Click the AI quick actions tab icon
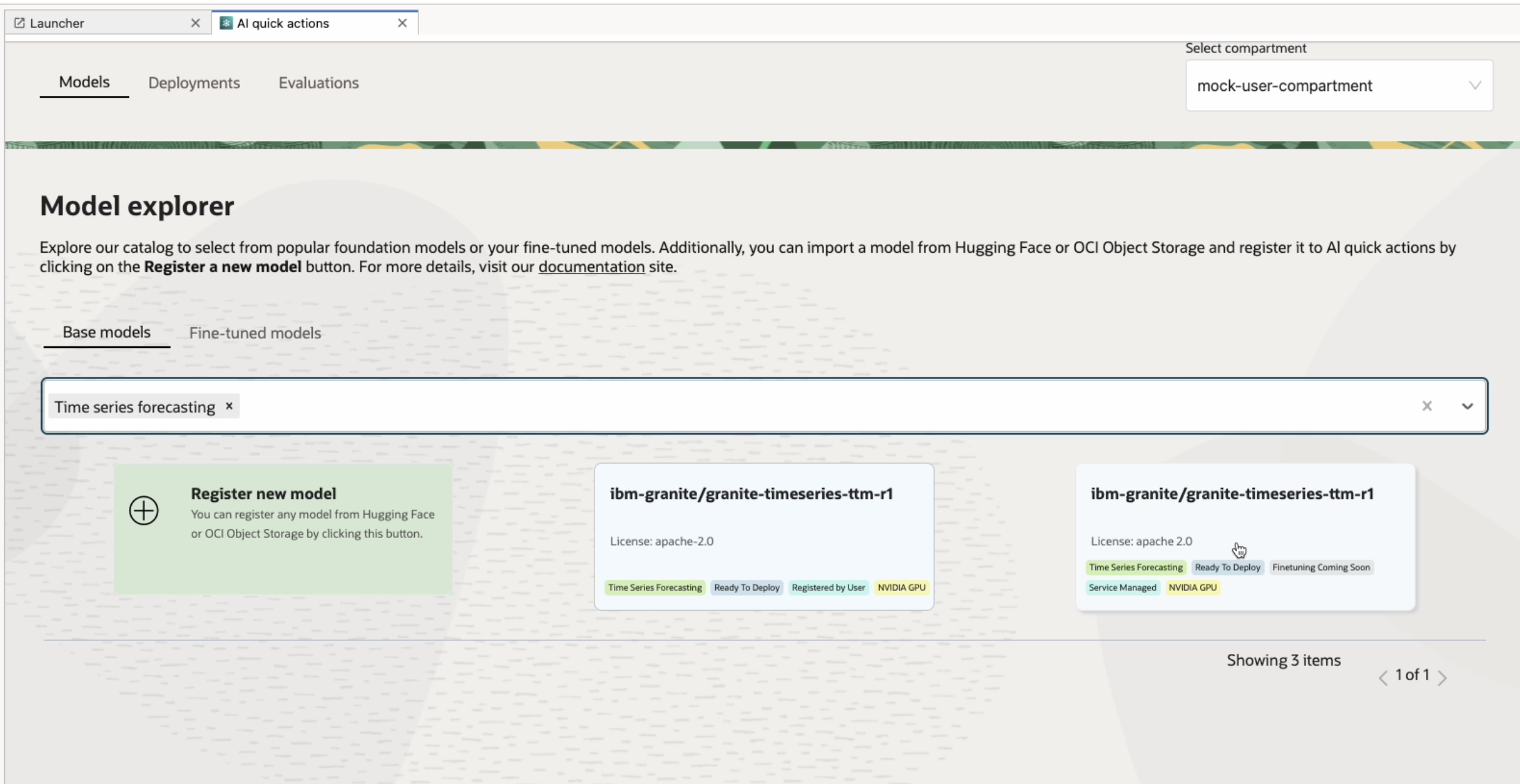The image size is (1520, 784). pyautogui.click(x=226, y=23)
